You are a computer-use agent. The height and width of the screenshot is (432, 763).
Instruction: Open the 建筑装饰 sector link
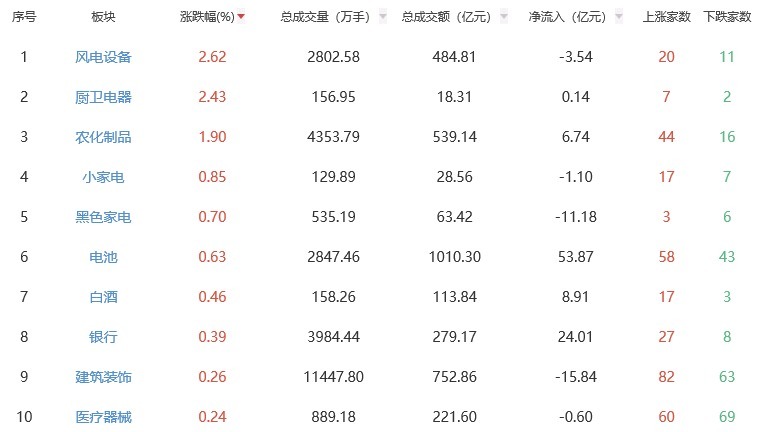[103, 377]
